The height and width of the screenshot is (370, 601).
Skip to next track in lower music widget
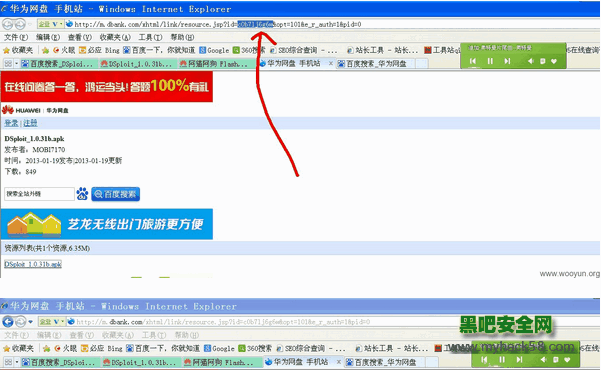click(x=519, y=360)
